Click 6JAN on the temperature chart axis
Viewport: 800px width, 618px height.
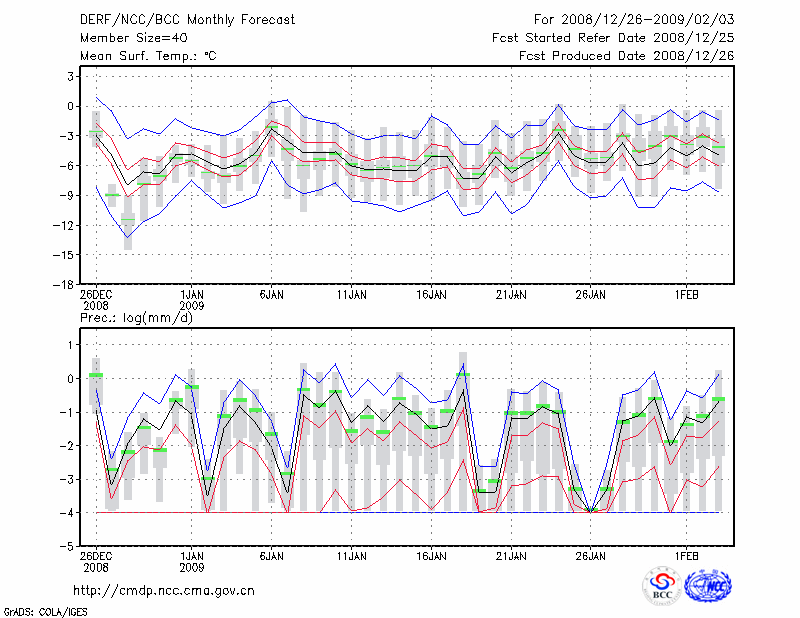271,295
